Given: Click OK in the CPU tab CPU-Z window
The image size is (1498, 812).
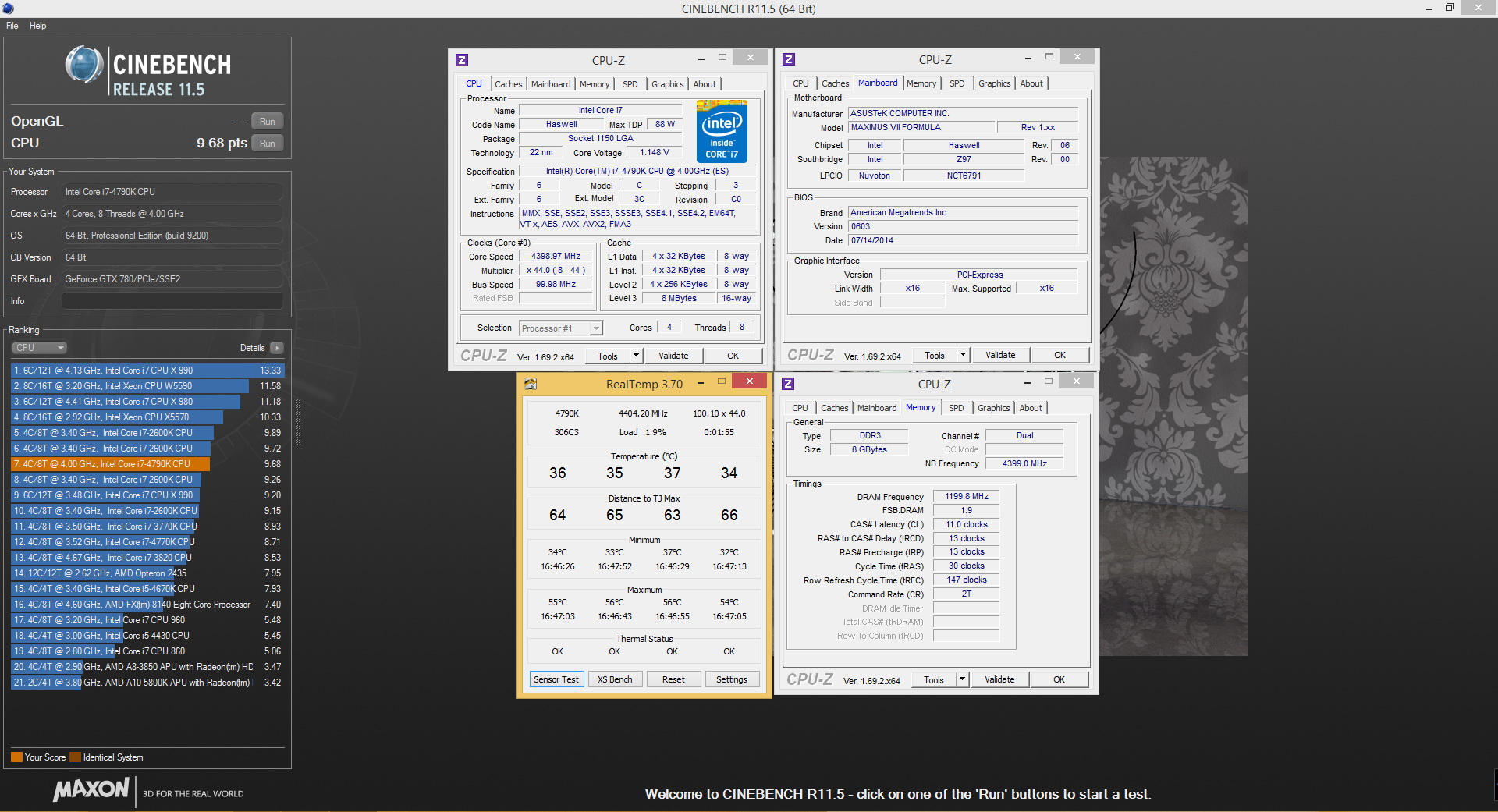Looking at the screenshot, I should pos(733,356).
